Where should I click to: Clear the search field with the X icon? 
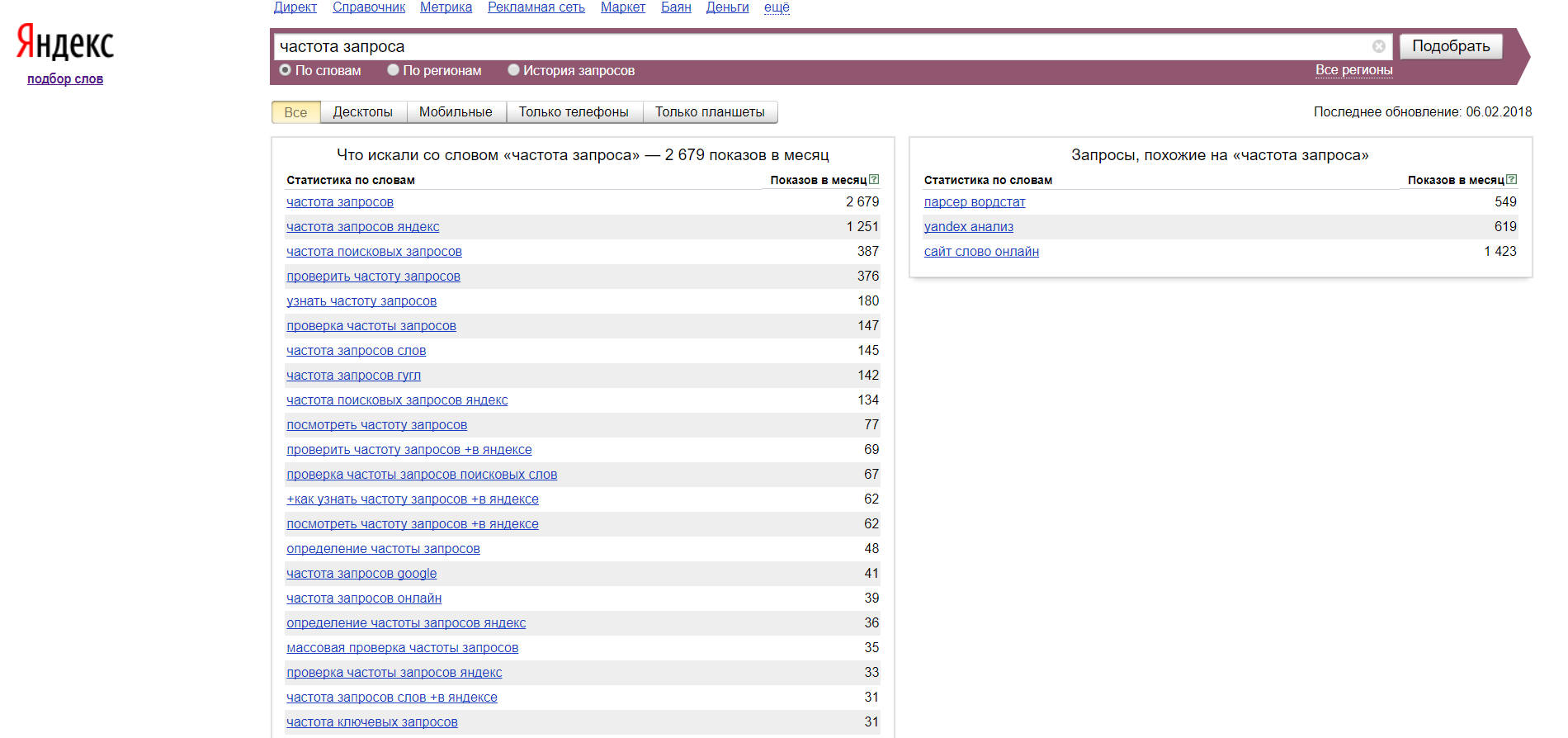(1379, 46)
